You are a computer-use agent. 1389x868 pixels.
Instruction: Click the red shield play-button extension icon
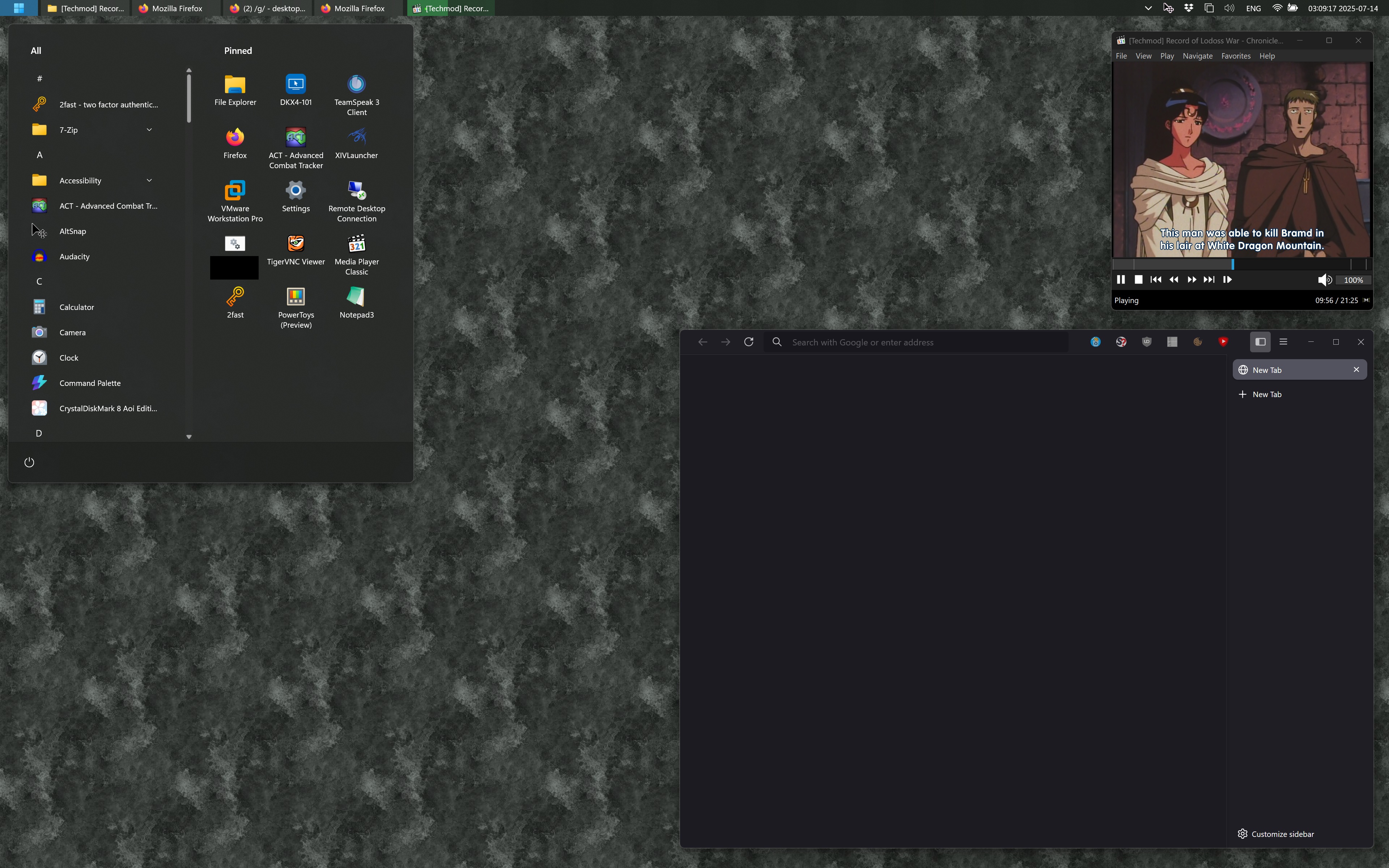[1223, 342]
